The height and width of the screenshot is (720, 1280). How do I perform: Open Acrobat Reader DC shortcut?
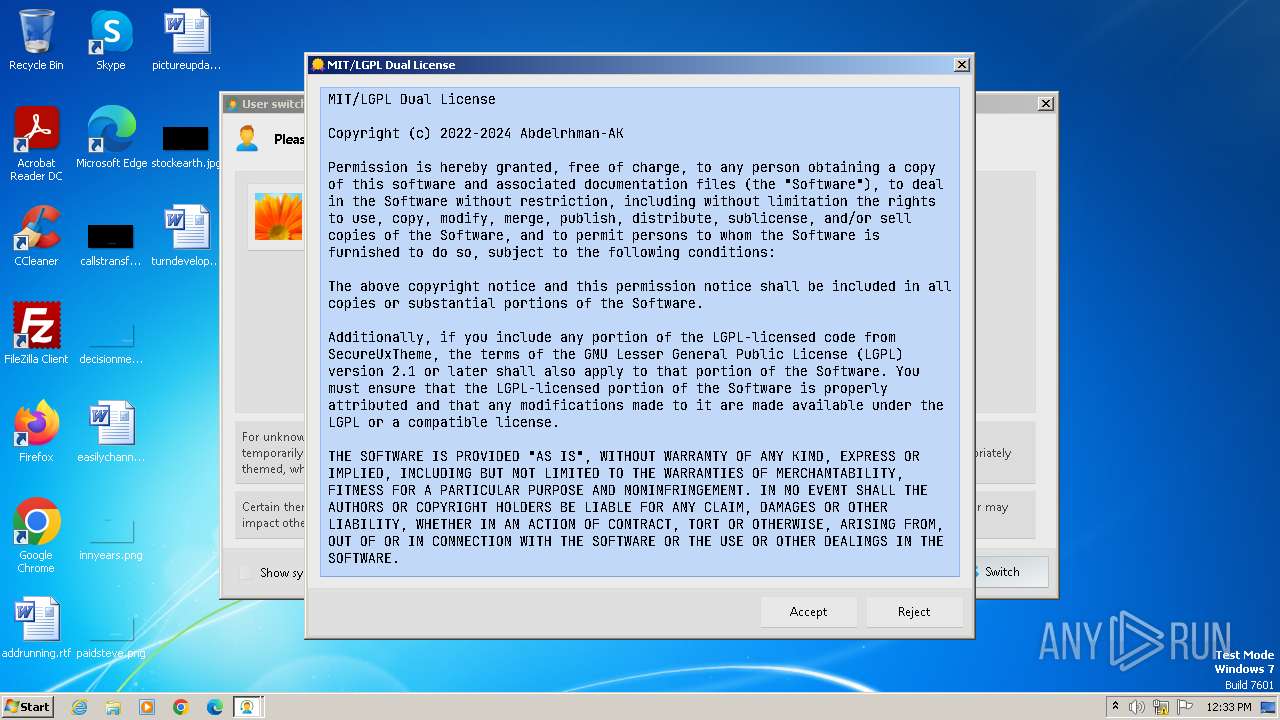[x=36, y=144]
